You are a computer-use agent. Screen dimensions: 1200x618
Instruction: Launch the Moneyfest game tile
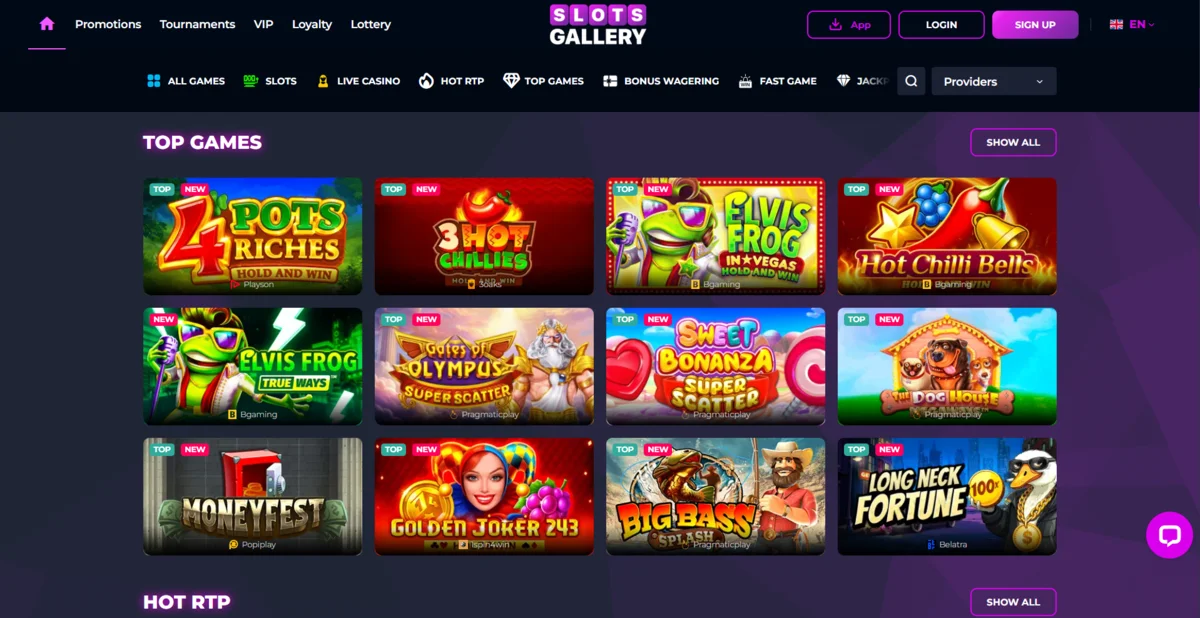[253, 496]
